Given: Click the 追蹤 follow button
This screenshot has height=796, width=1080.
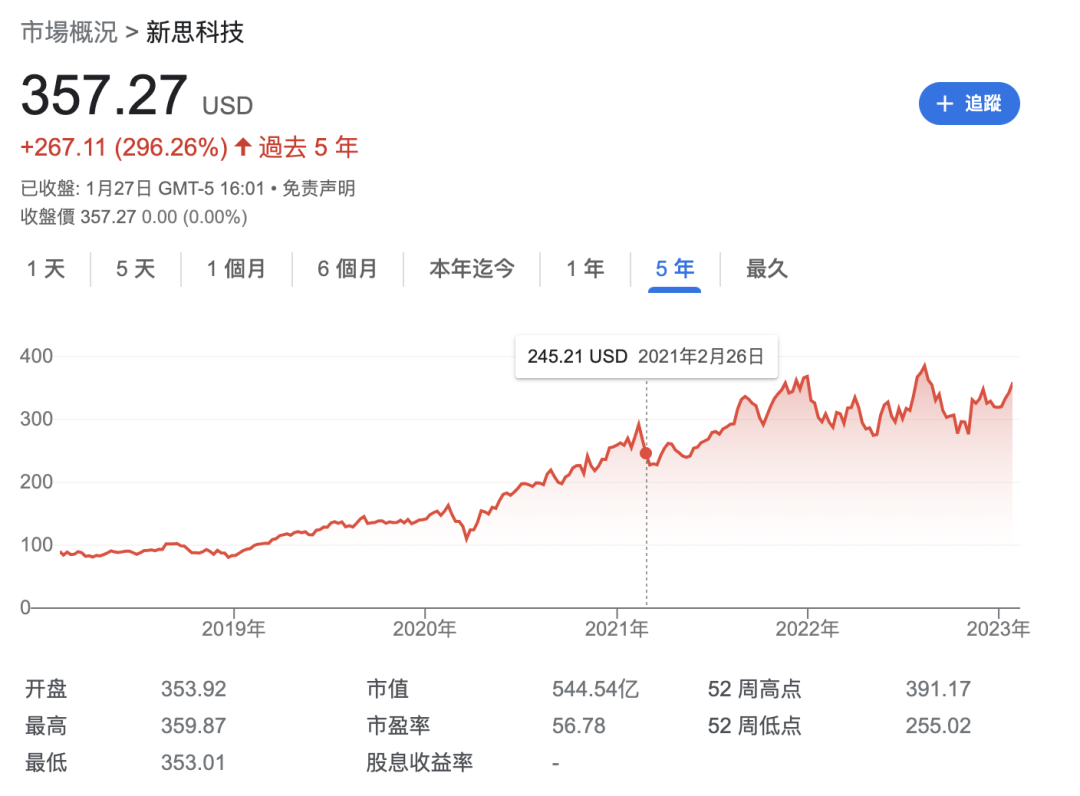Looking at the screenshot, I should point(969,103).
